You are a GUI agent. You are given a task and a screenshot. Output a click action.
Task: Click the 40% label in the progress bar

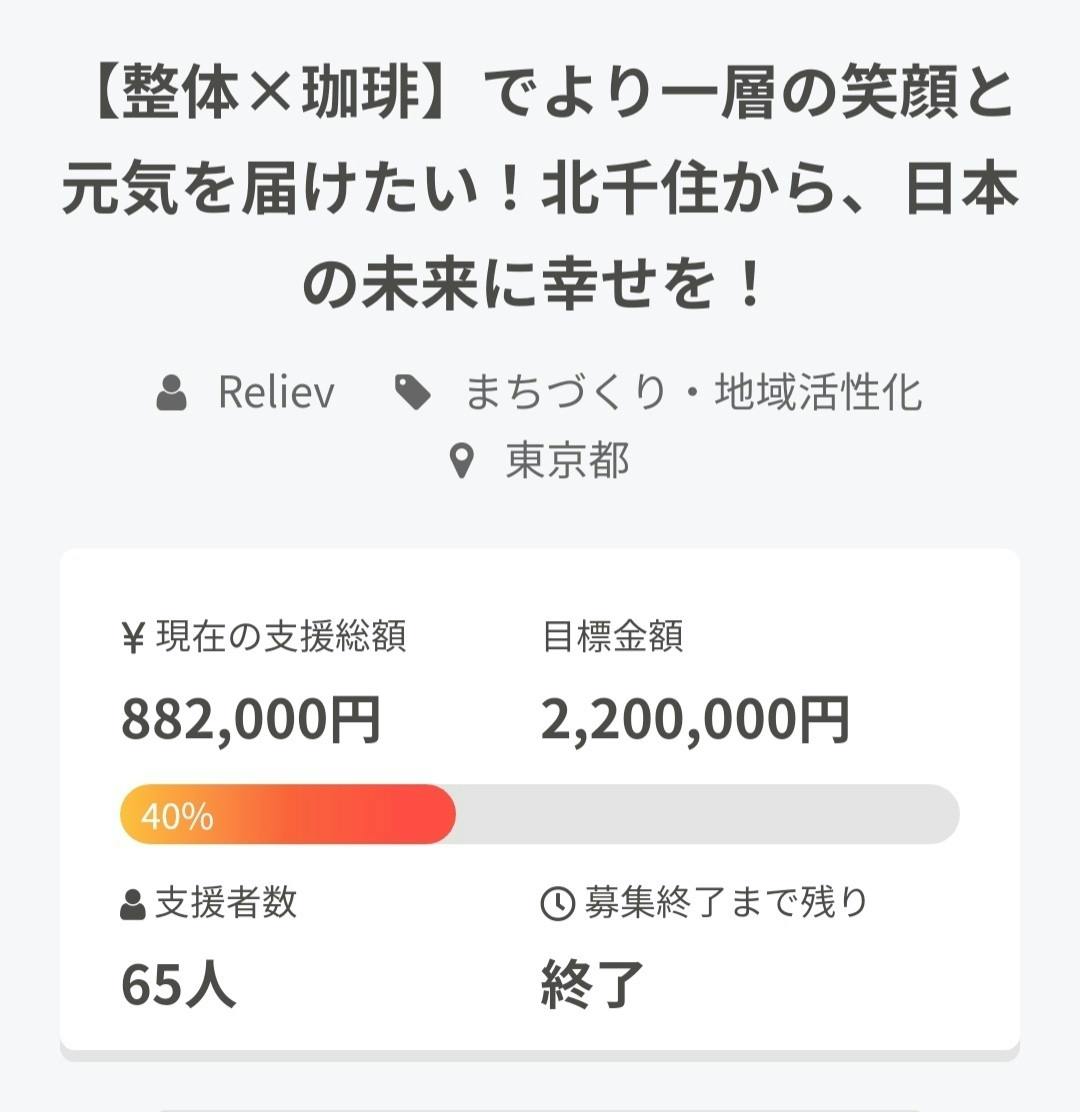click(x=177, y=817)
